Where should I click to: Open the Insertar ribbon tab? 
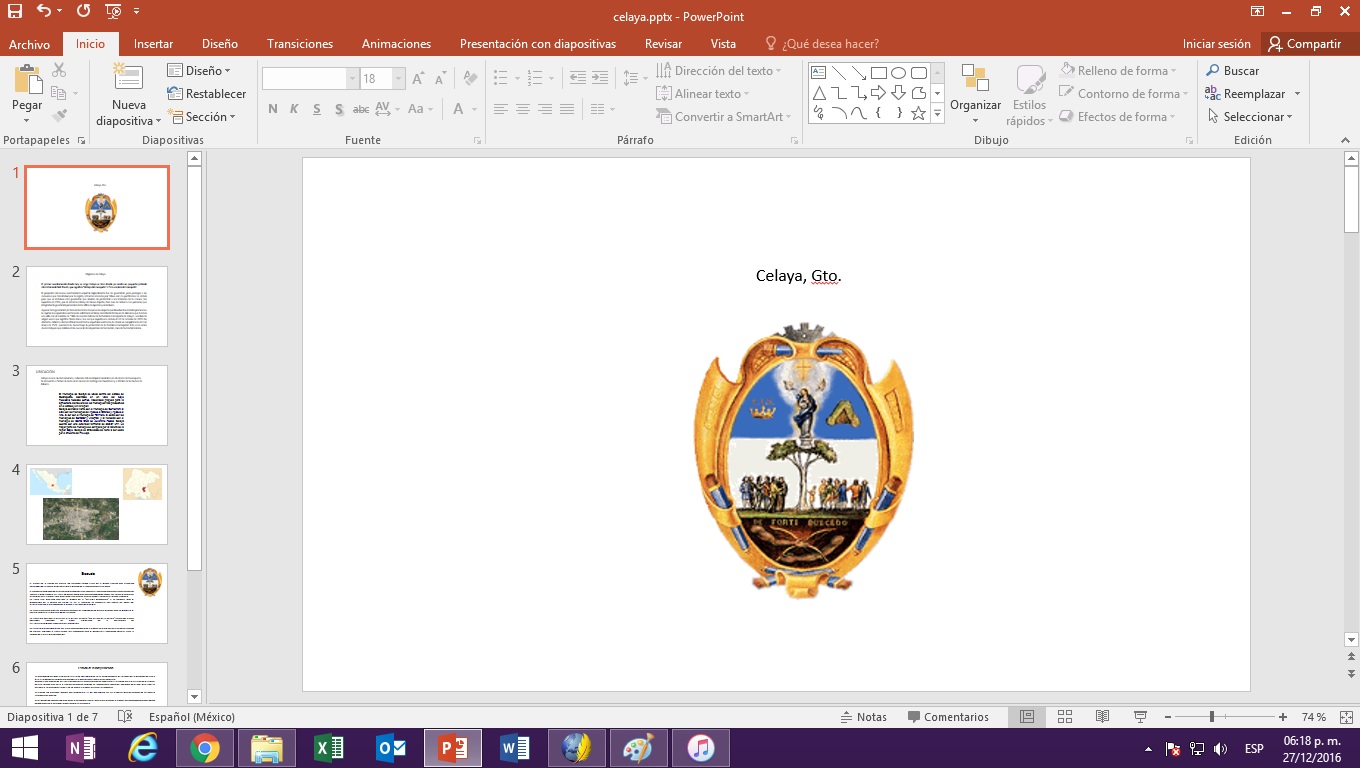(x=153, y=44)
